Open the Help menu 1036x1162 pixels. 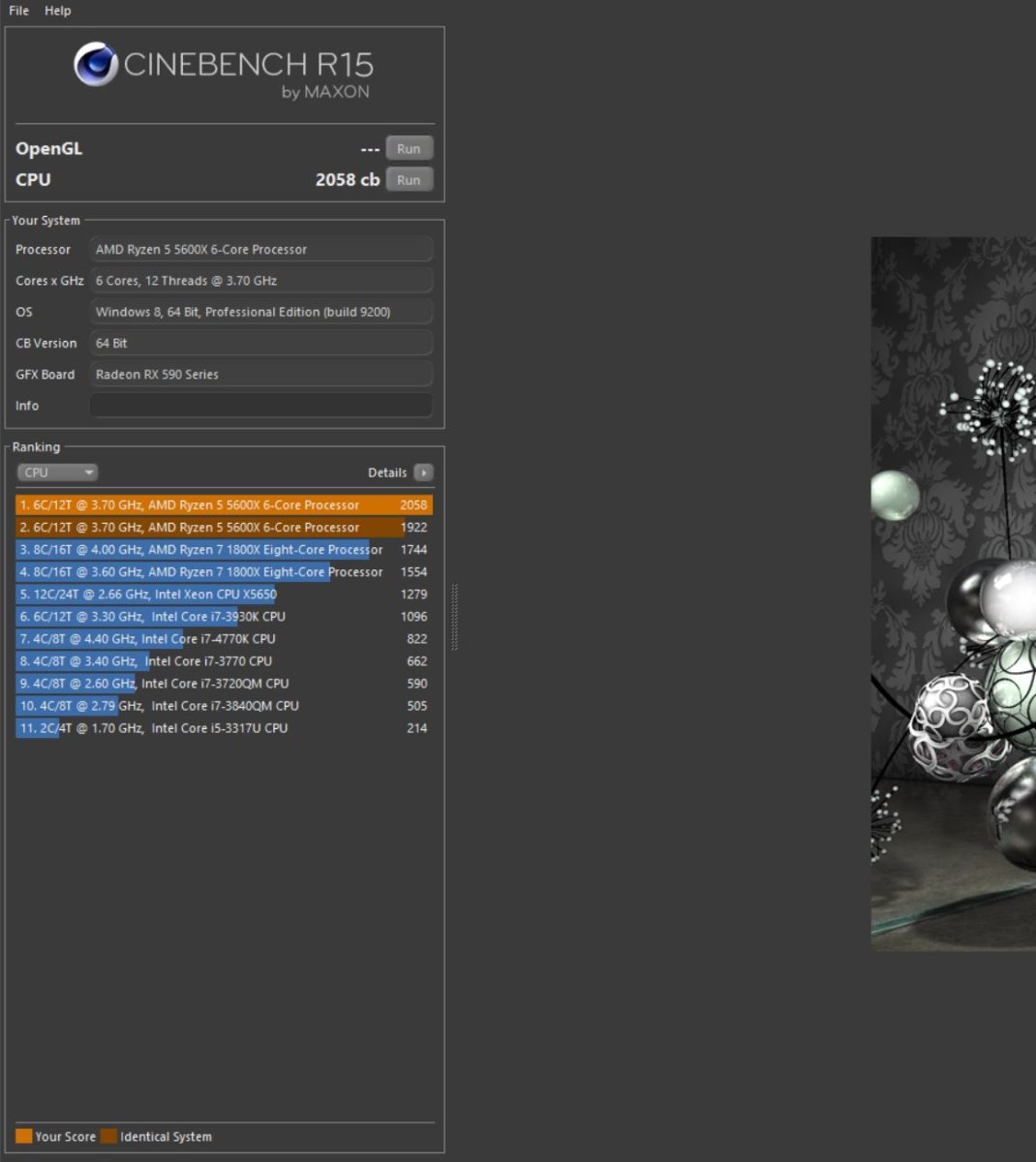(x=57, y=11)
